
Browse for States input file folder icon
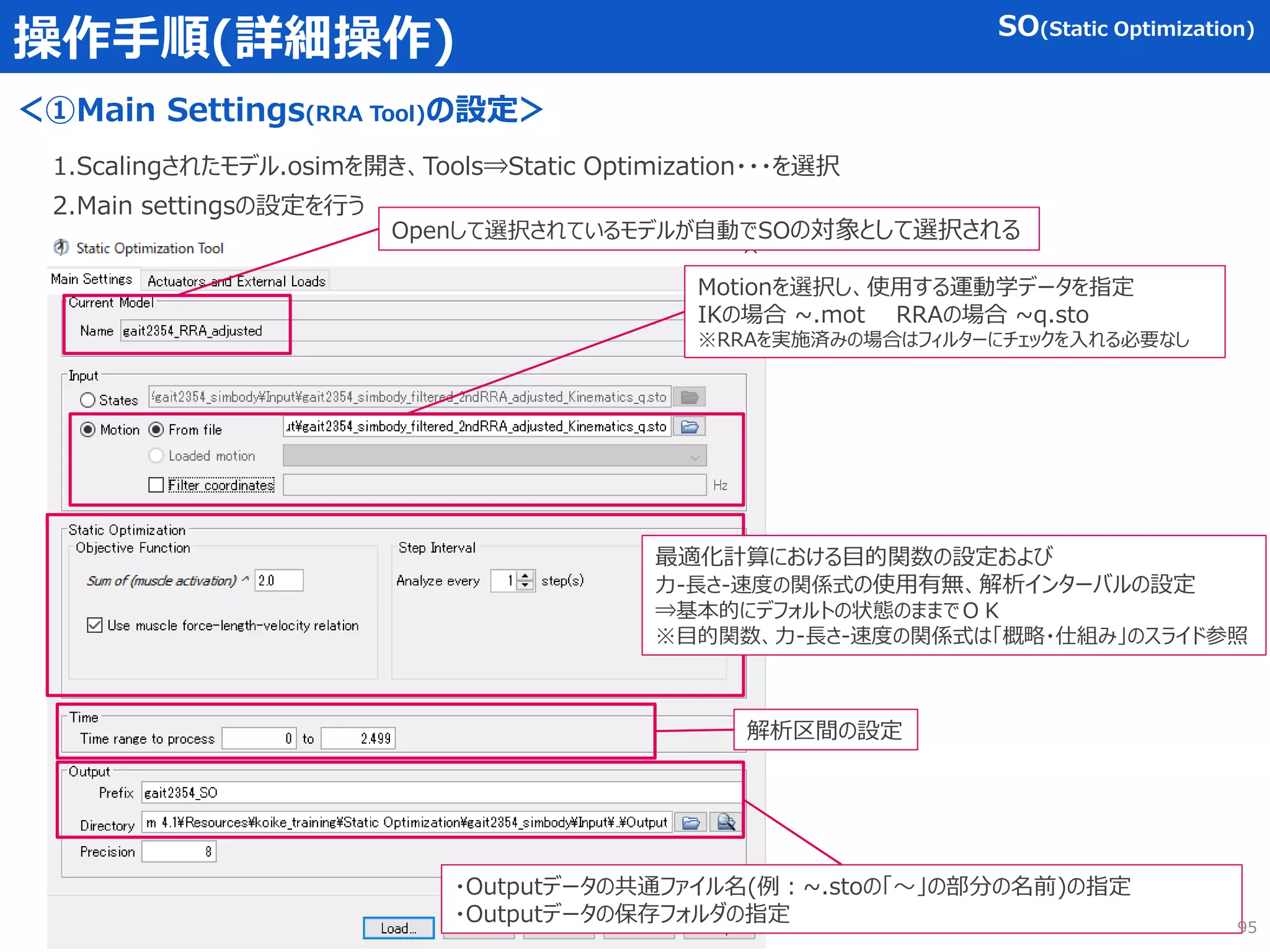690,397
